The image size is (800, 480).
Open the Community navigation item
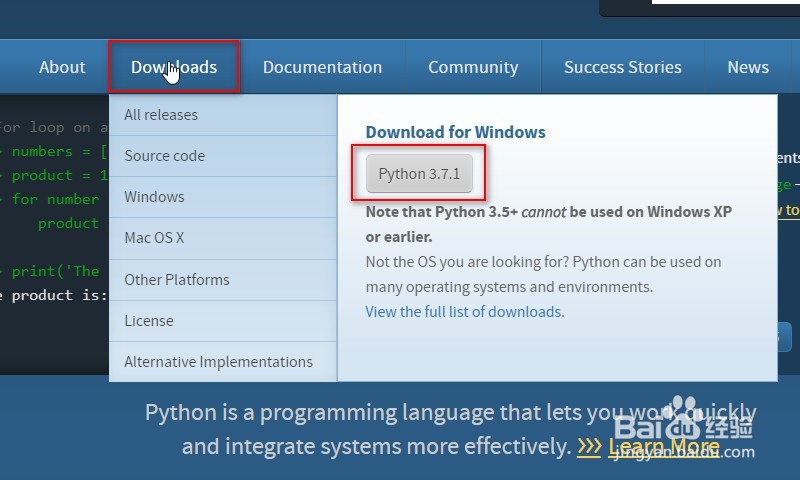coord(473,67)
